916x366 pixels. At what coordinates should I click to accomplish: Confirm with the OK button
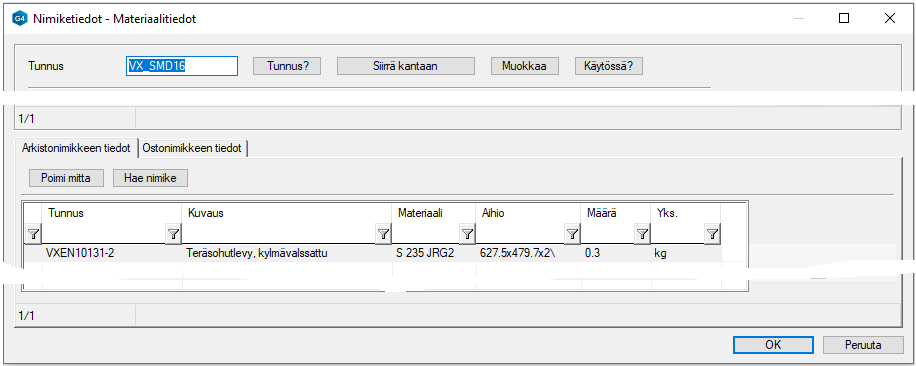click(773, 344)
